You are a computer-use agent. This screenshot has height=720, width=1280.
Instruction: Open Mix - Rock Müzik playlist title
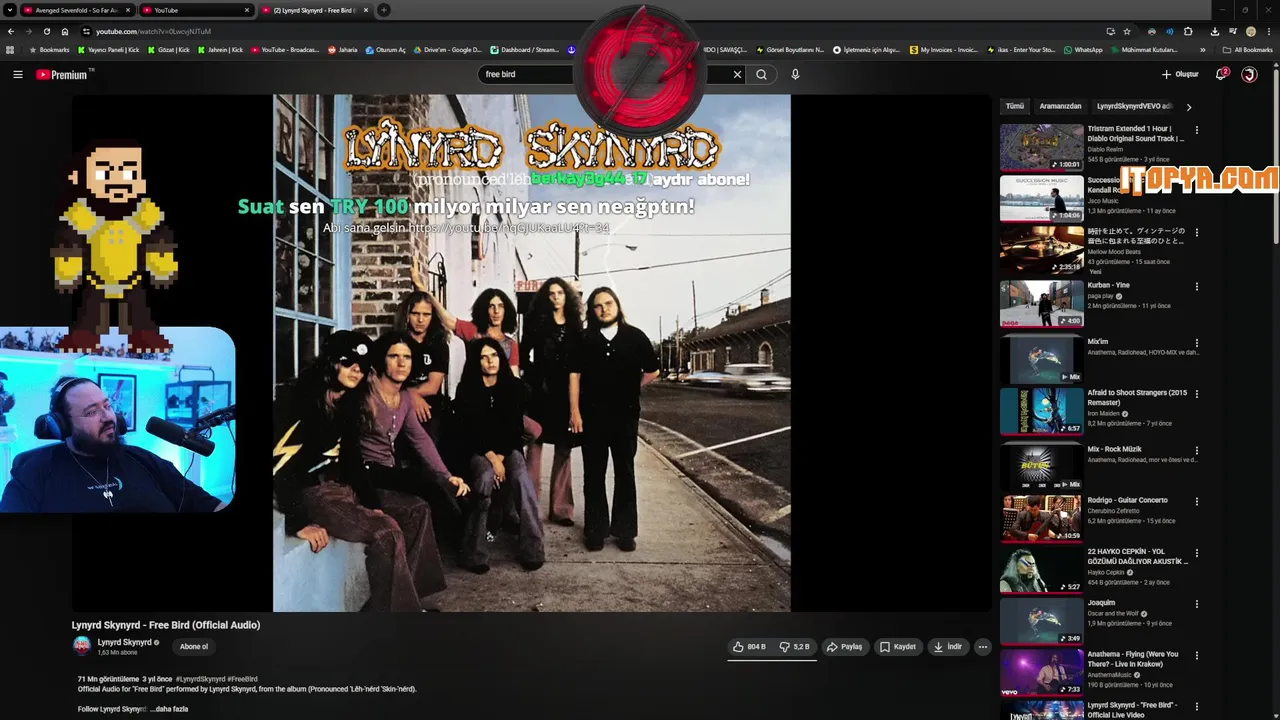pyautogui.click(x=1114, y=449)
